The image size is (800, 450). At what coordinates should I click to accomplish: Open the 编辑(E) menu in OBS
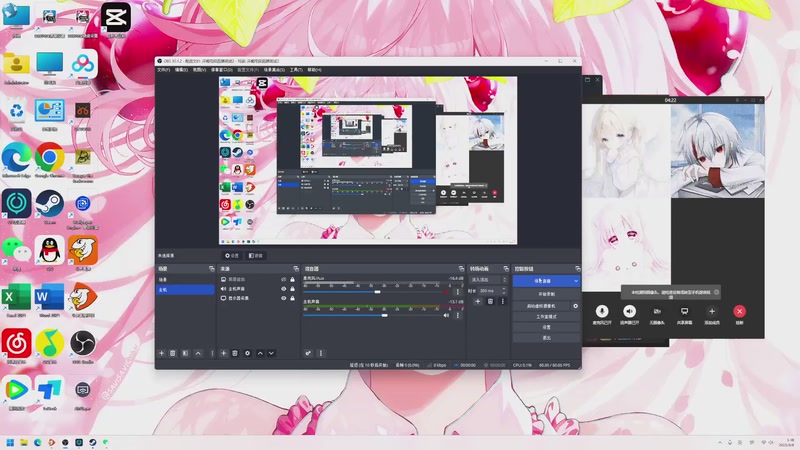pos(181,70)
